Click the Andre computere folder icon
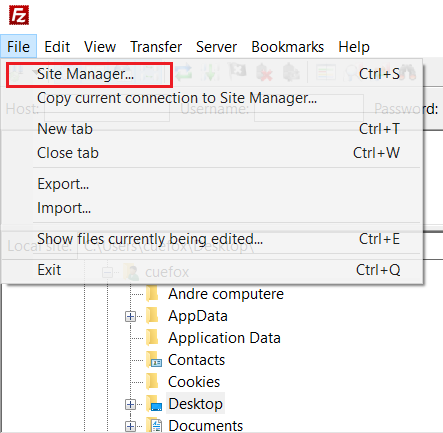 (x=153, y=294)
